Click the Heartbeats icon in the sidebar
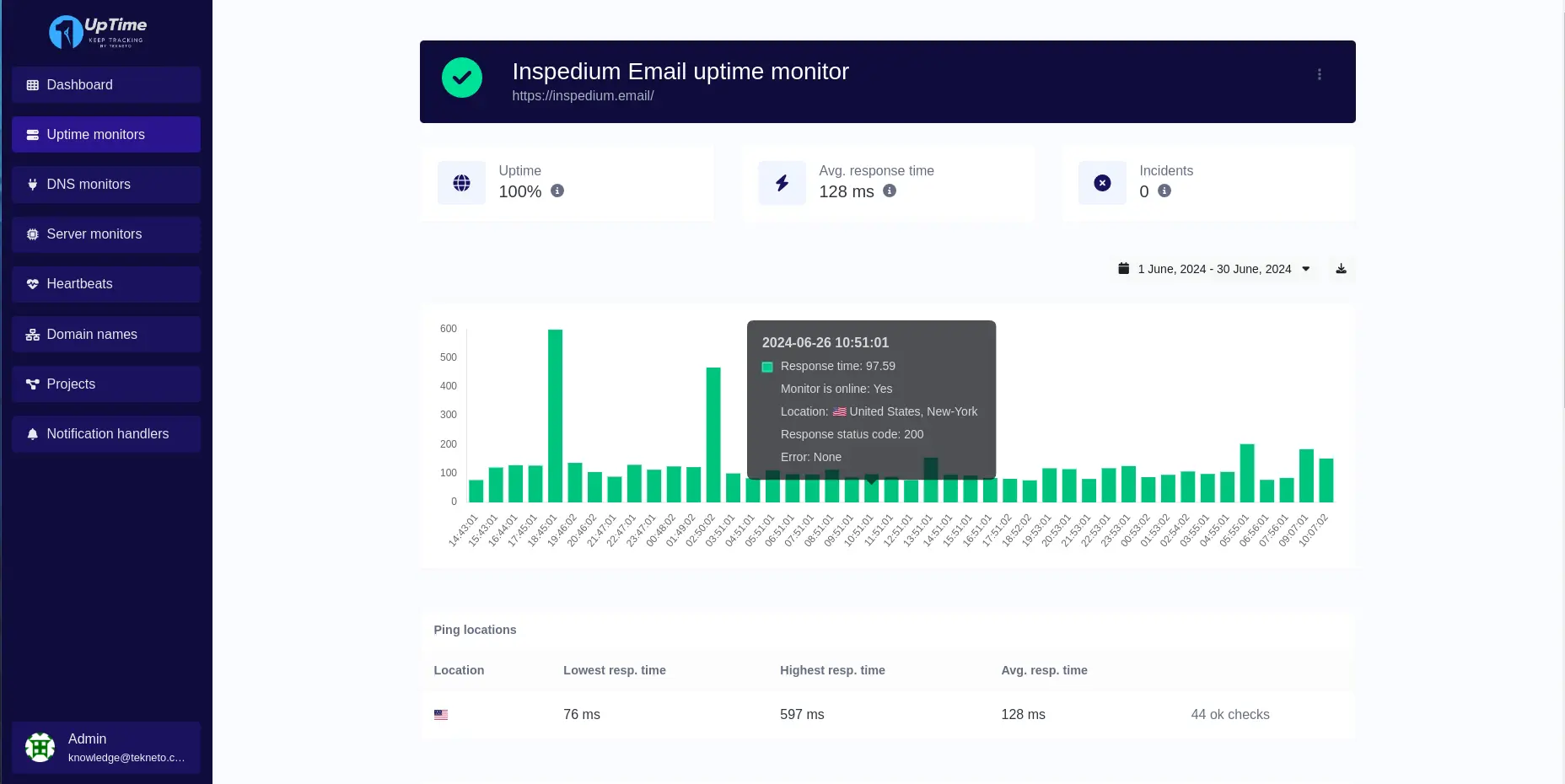 32,284
